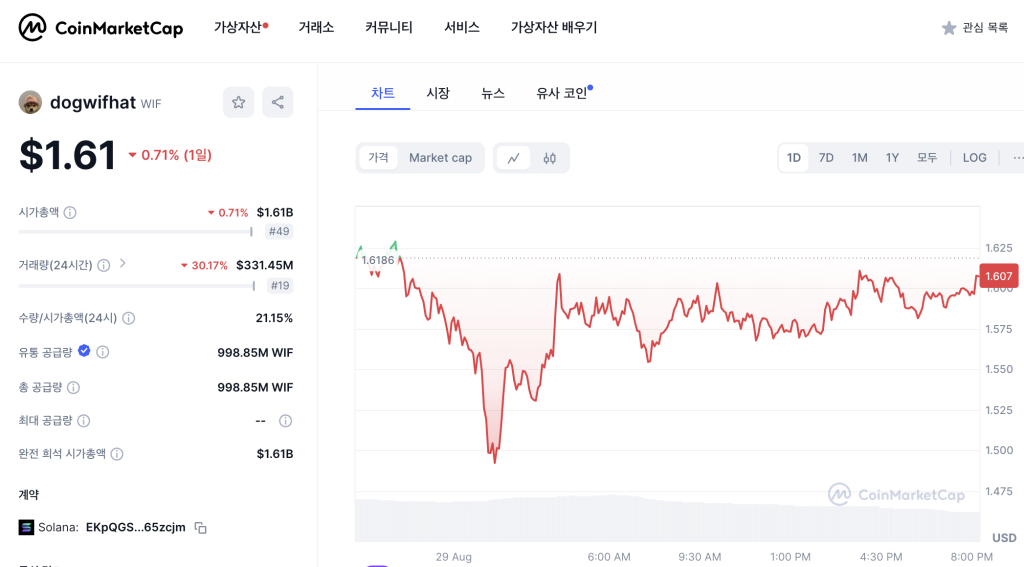
Task: Click the volume rank progress bar
Action: (136, 286)
